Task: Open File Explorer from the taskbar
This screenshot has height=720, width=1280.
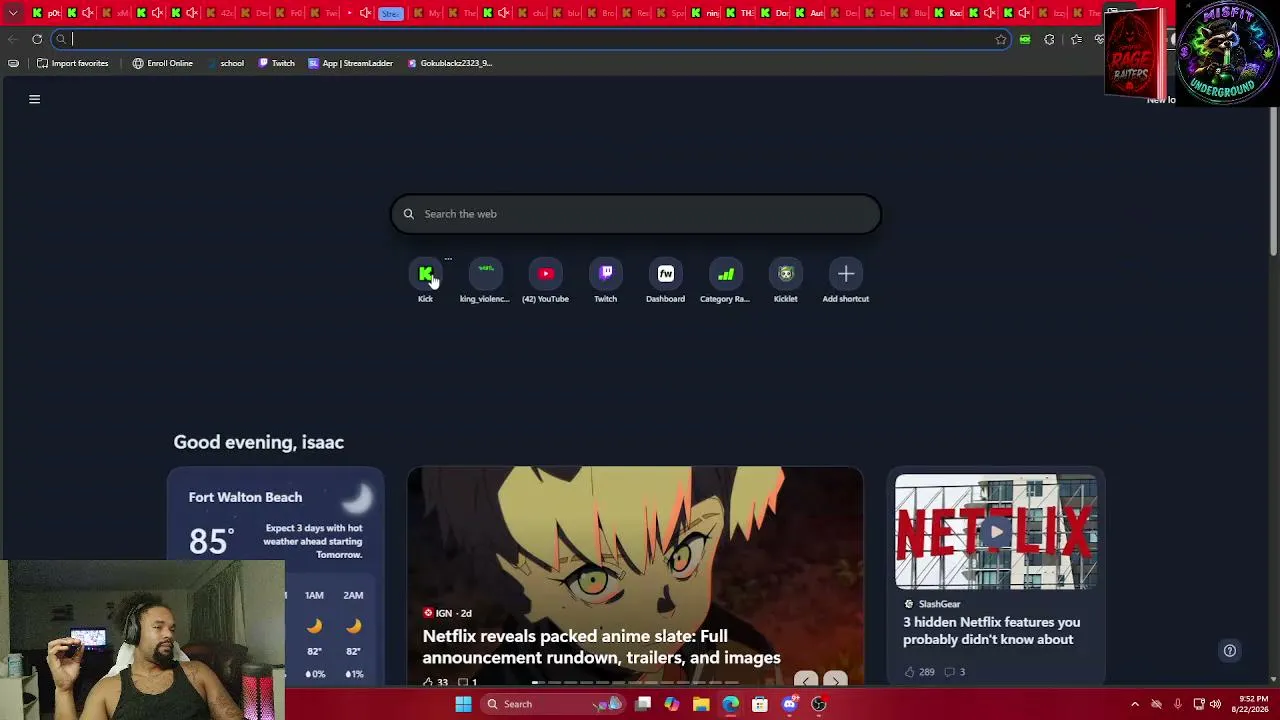Action: tap(701, 704)
